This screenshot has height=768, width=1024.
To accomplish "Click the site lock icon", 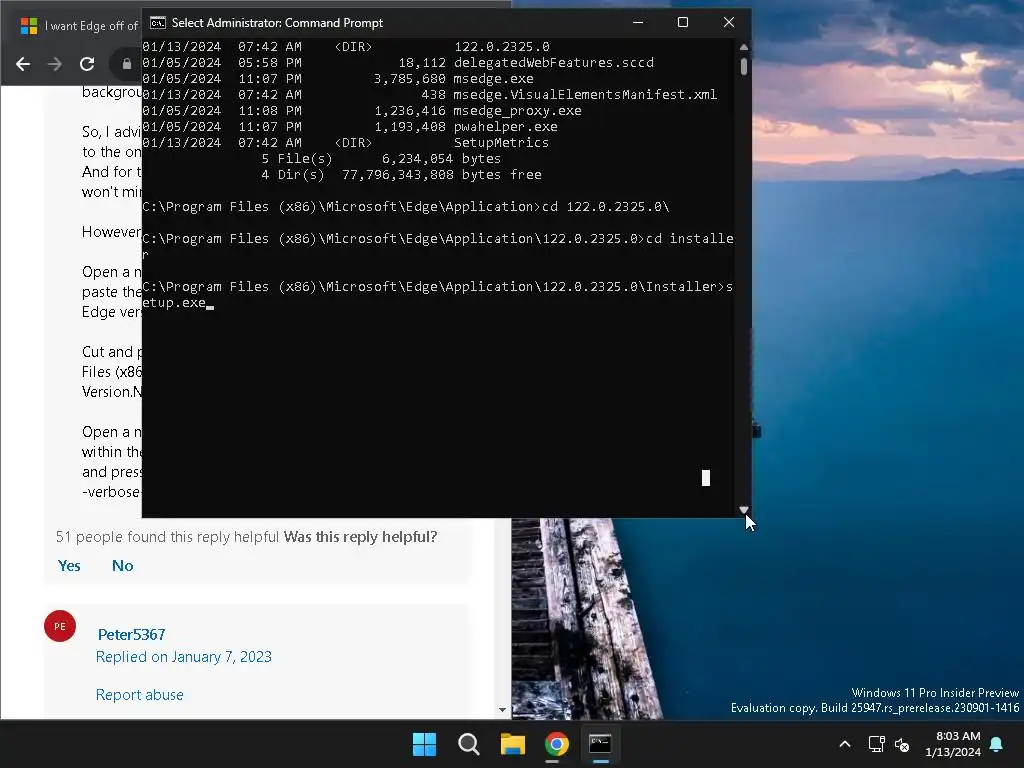I will tap(127, 64).
